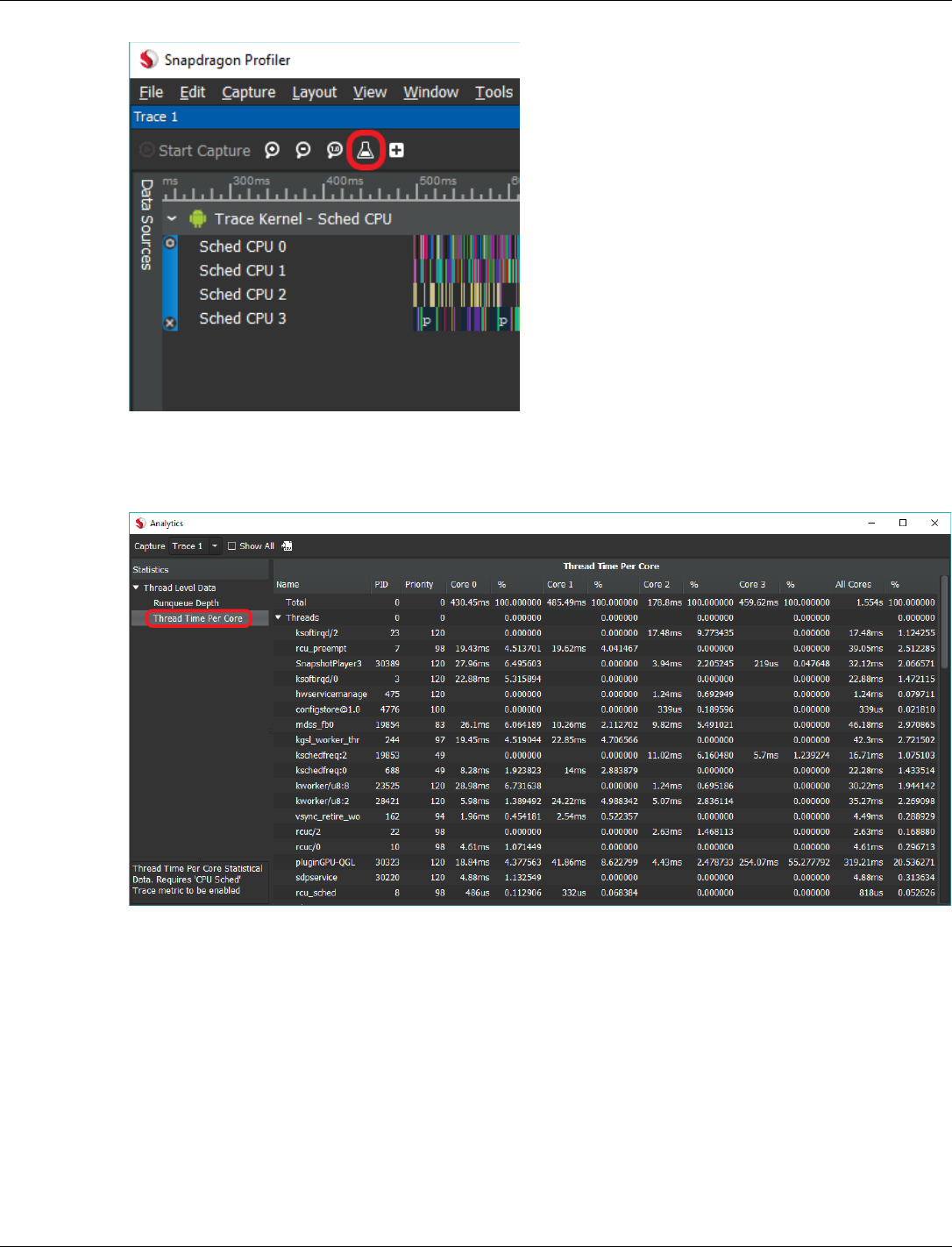Open the Edit menu

pyautogui.click(x=192, y=92)
